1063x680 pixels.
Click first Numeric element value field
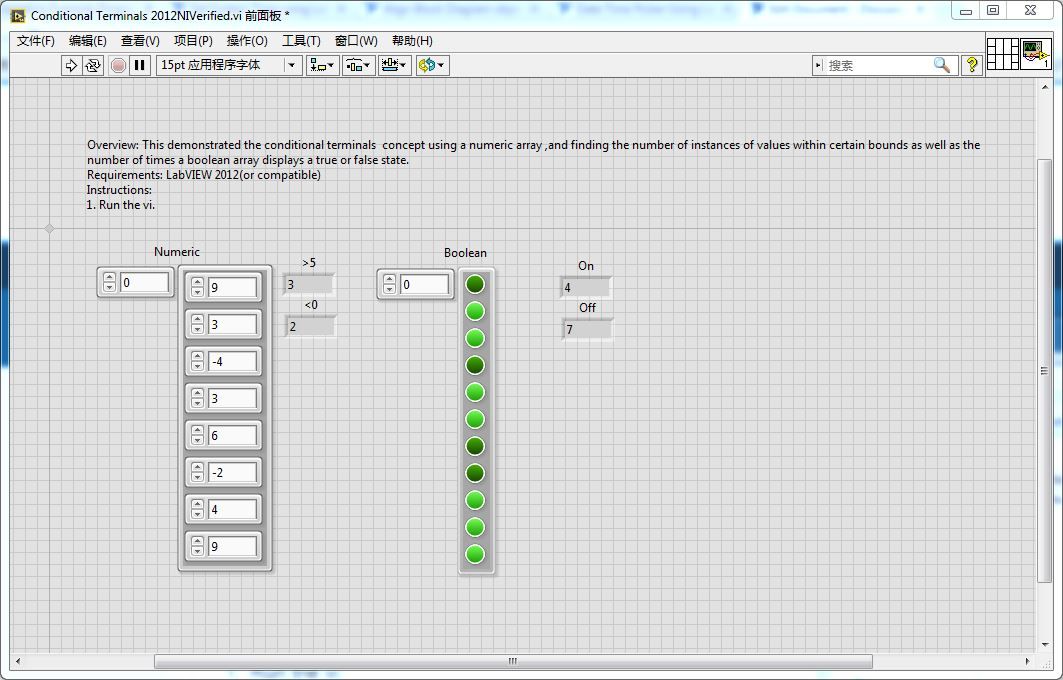click(233, 287)
